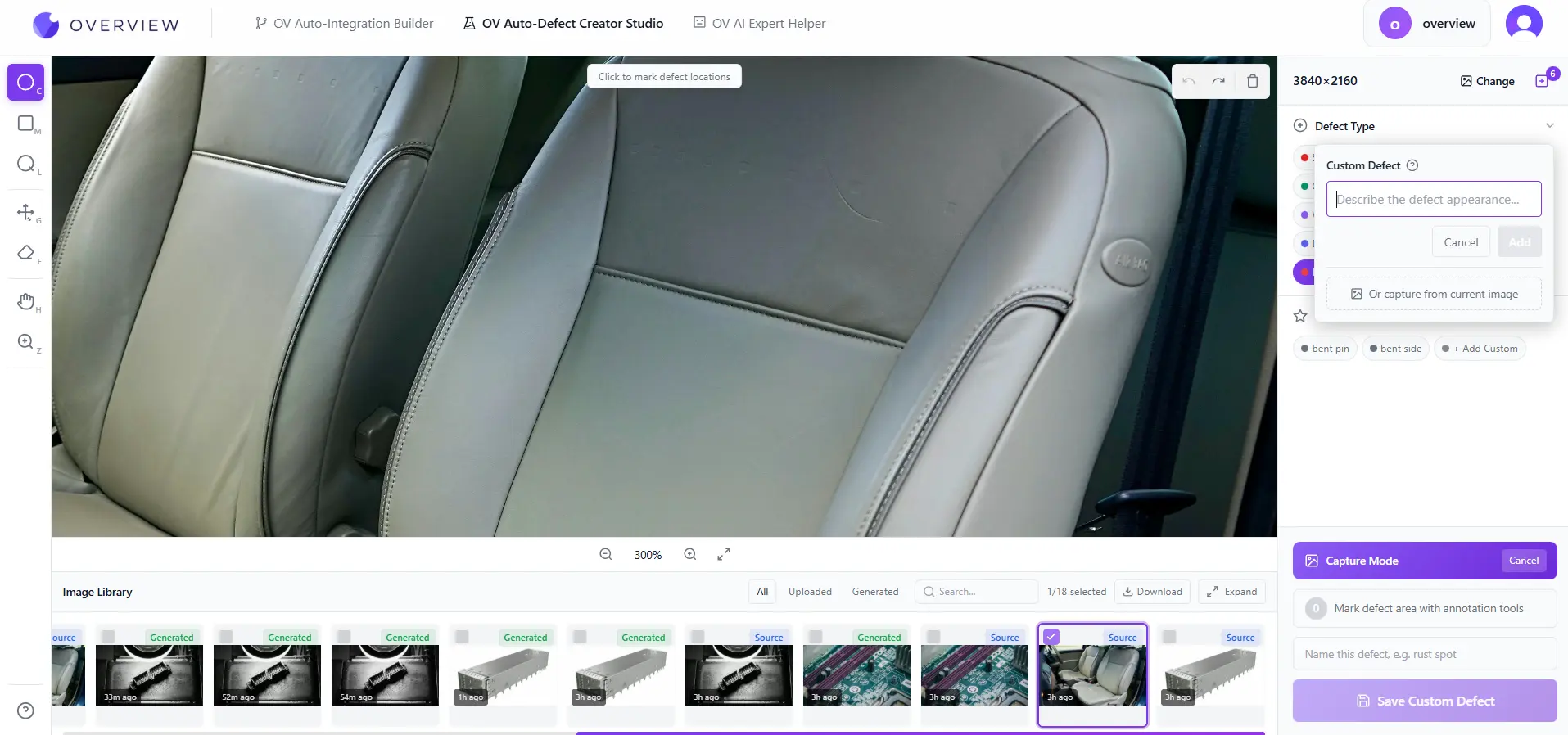Check the box on the 1h ago thumbnail
This screenshot has width=1568, height=735.
click(x=463, y=637)
